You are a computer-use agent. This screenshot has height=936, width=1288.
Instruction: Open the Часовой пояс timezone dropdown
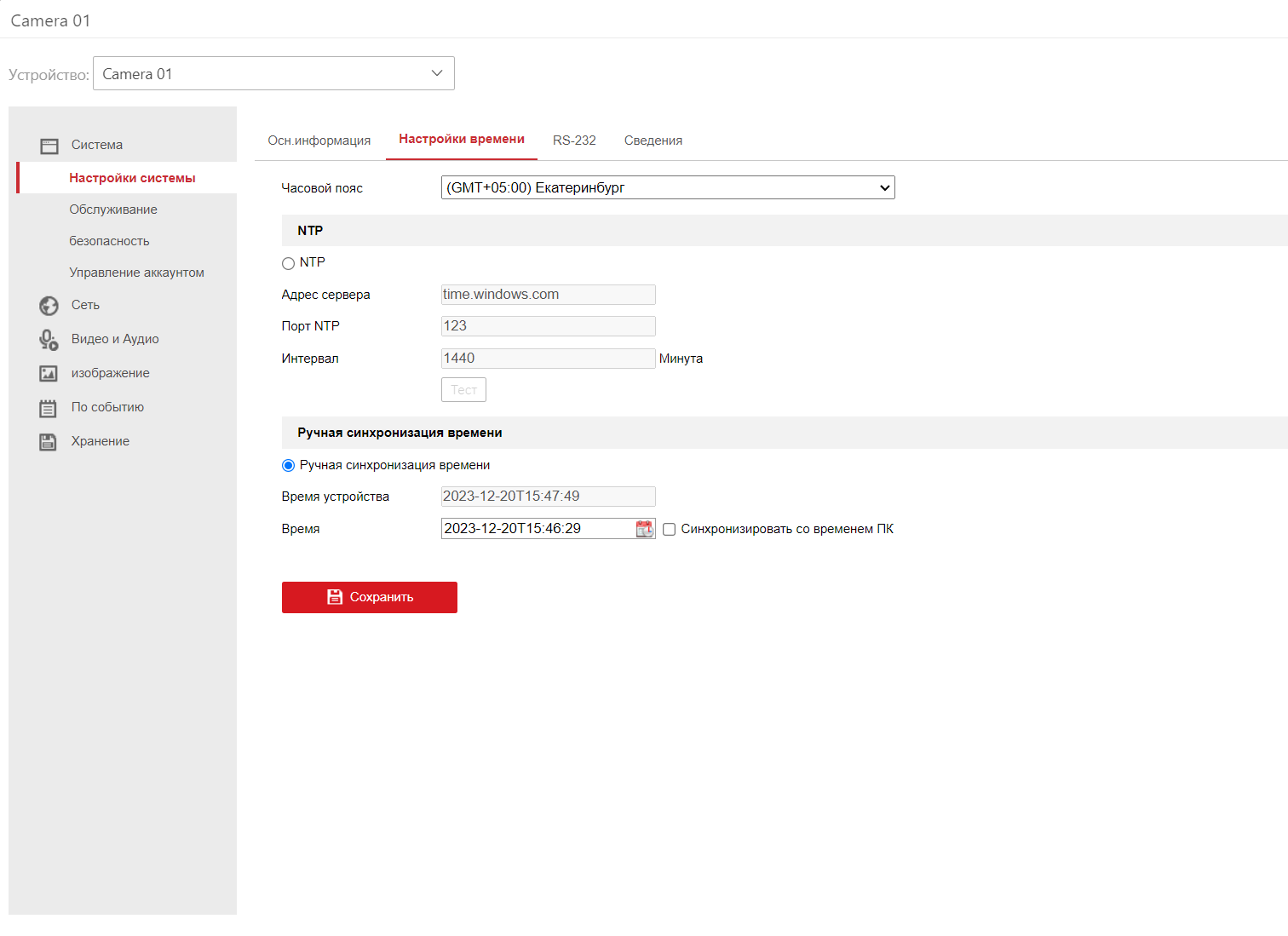click(x=667, y=187)
